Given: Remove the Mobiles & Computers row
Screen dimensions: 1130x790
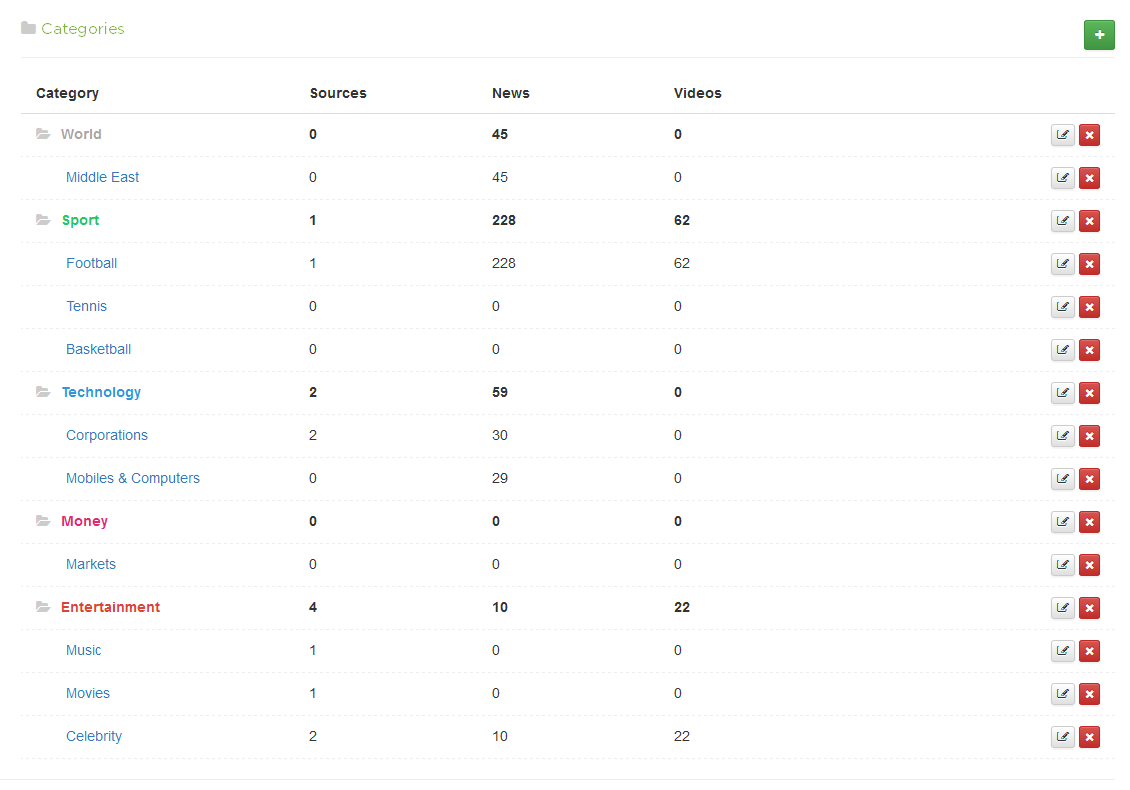Looking at the screenshot, I should (1089, 479).
